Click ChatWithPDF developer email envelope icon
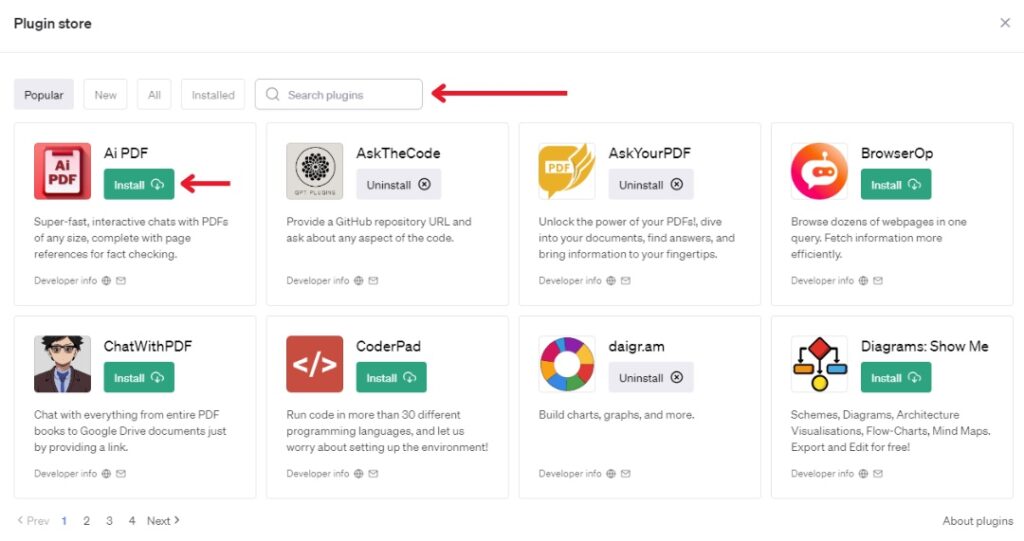 click(121, 474)
